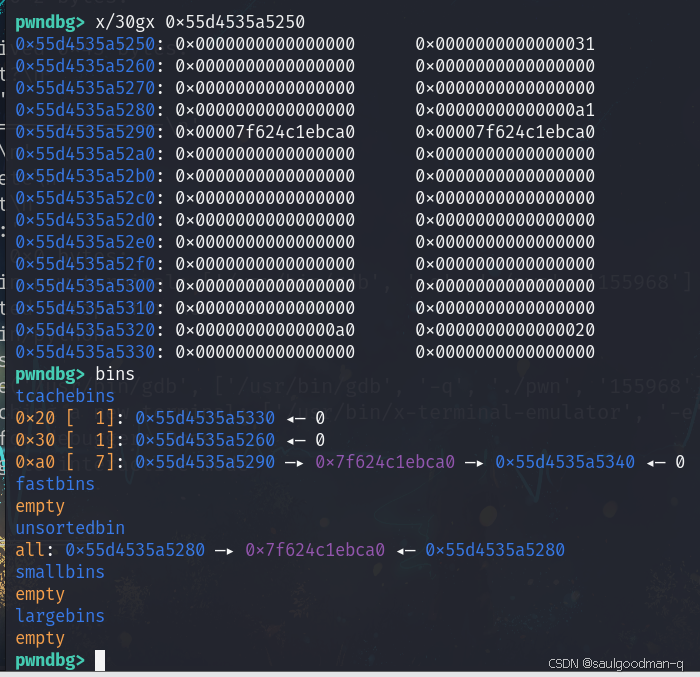700x677 pixels.
Task: Click value 0x0000000000000020 on row 0x55d4535a5320
Action: (x=505, y=330)
